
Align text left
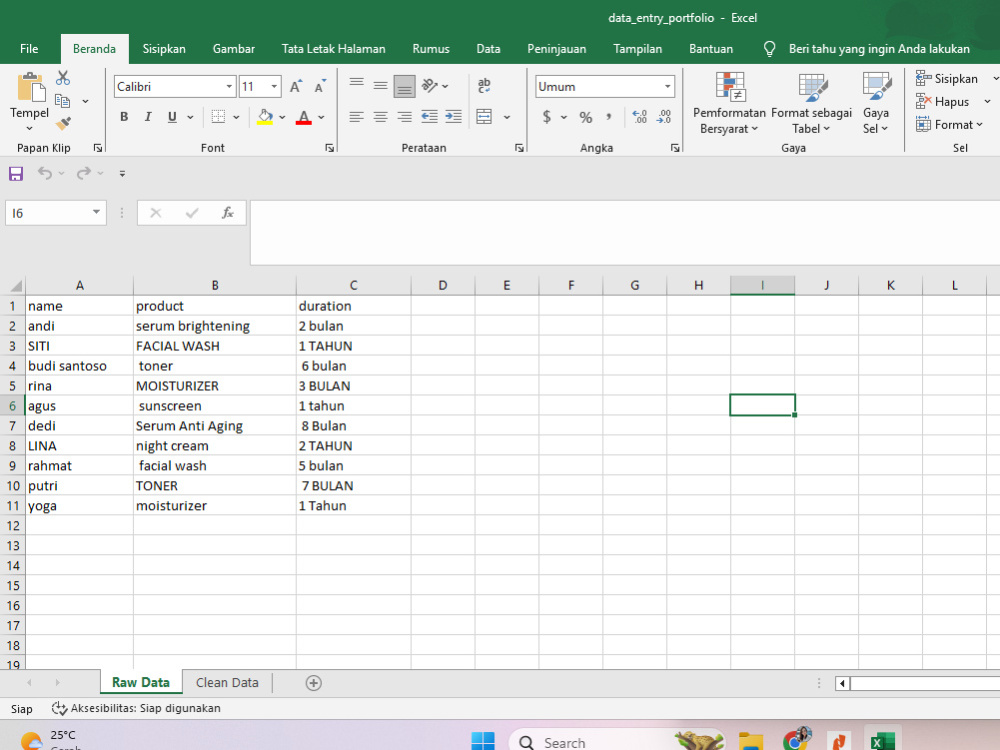point(357,117)
